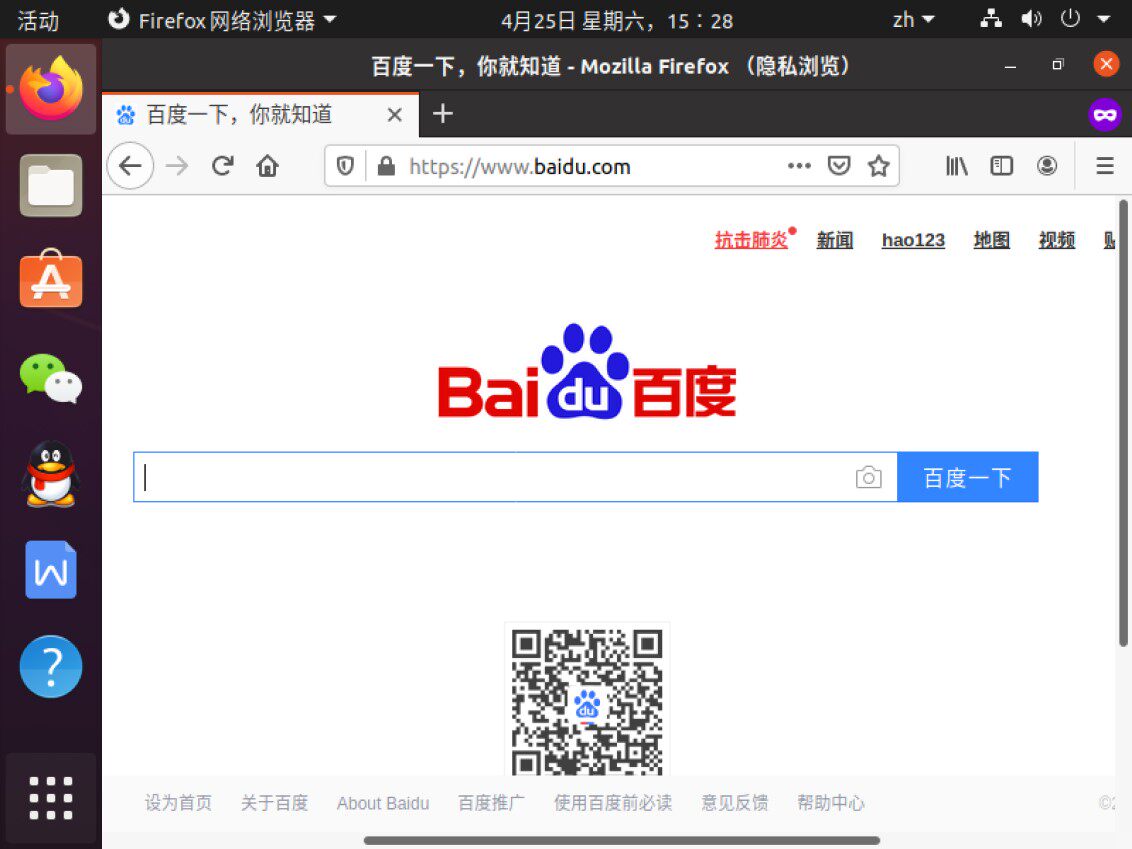Viewport: 1132px width, 849px height.
Task: Minimize the Firefox window
Action: tap(1010, 66)
